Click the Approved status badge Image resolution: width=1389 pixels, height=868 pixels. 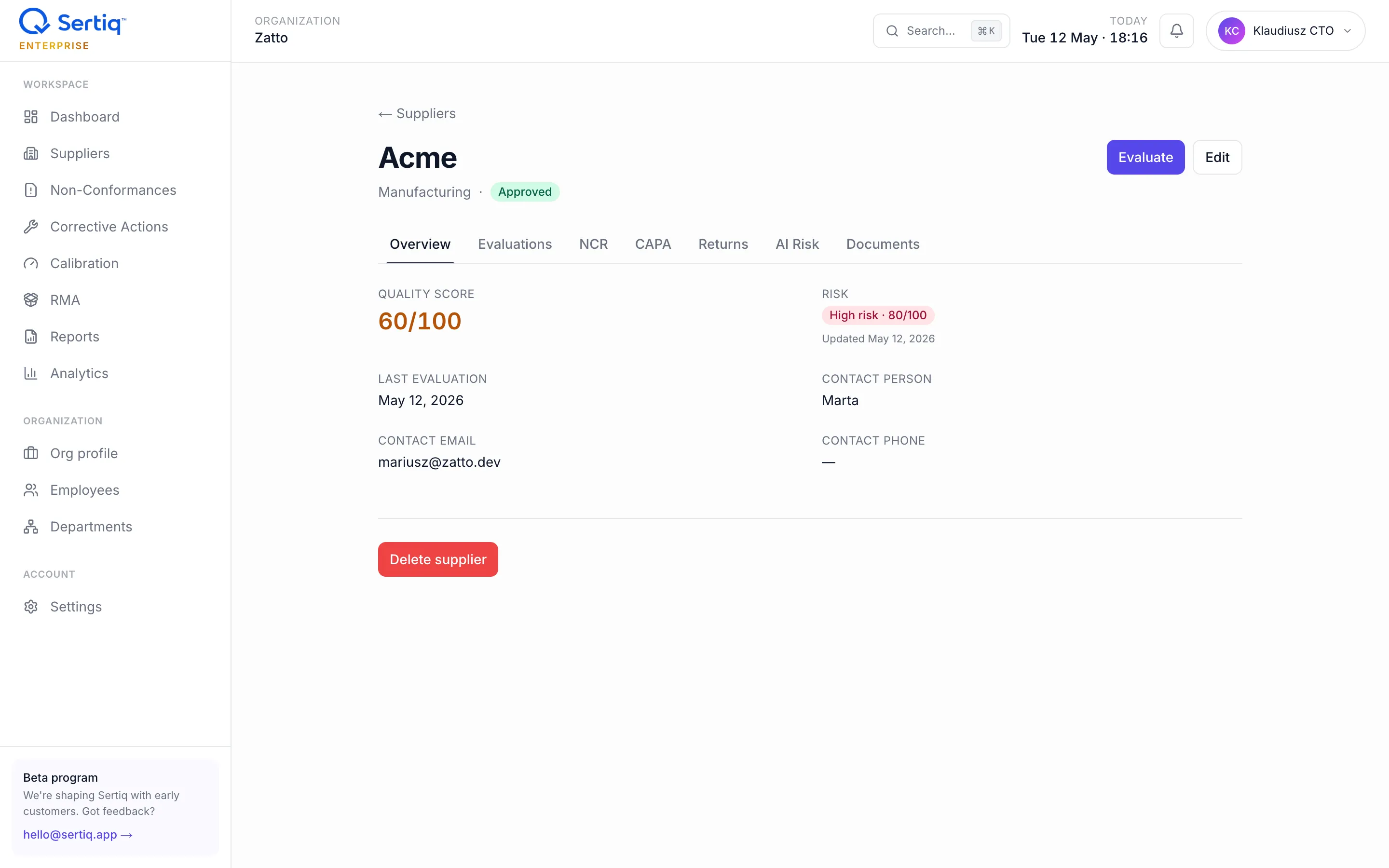pos(525,192)
